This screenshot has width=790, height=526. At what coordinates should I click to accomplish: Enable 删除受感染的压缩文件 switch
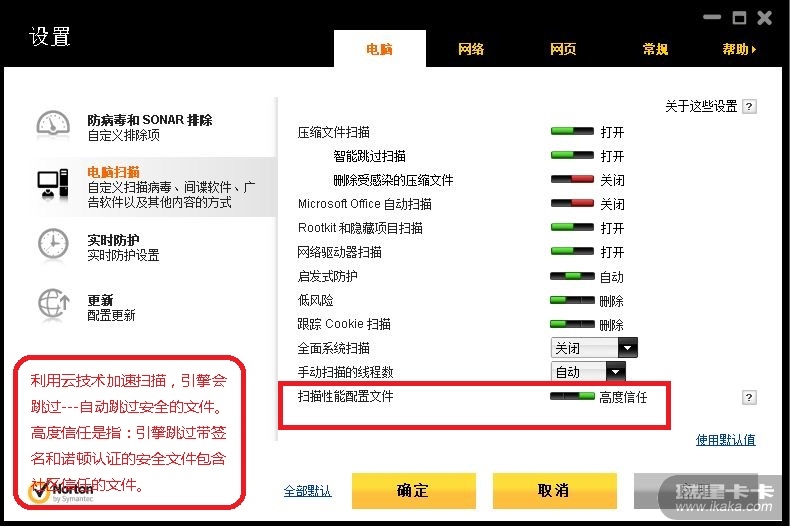point(572,179)
